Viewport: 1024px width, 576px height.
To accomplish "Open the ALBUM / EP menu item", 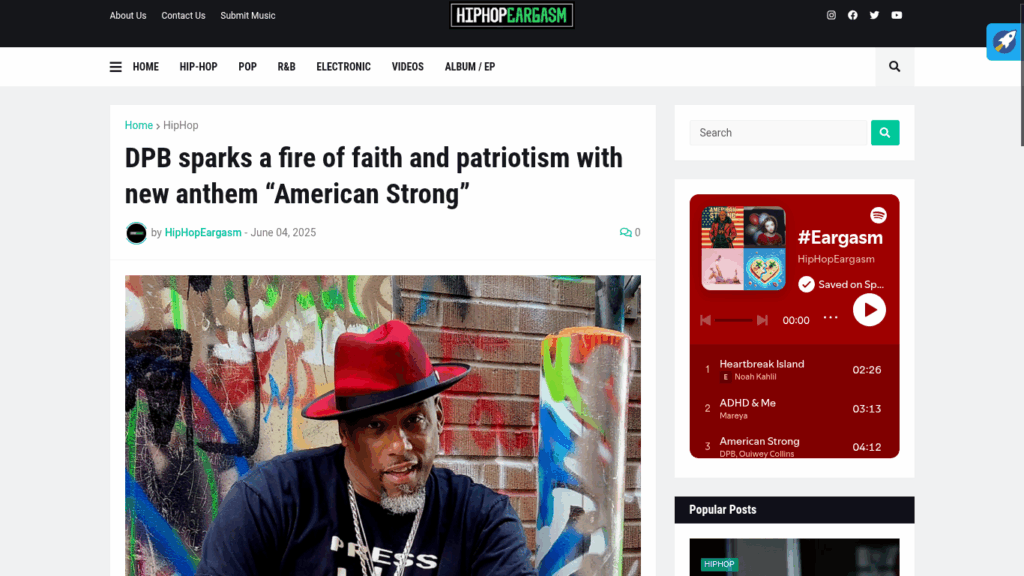I will click(470, 67).
